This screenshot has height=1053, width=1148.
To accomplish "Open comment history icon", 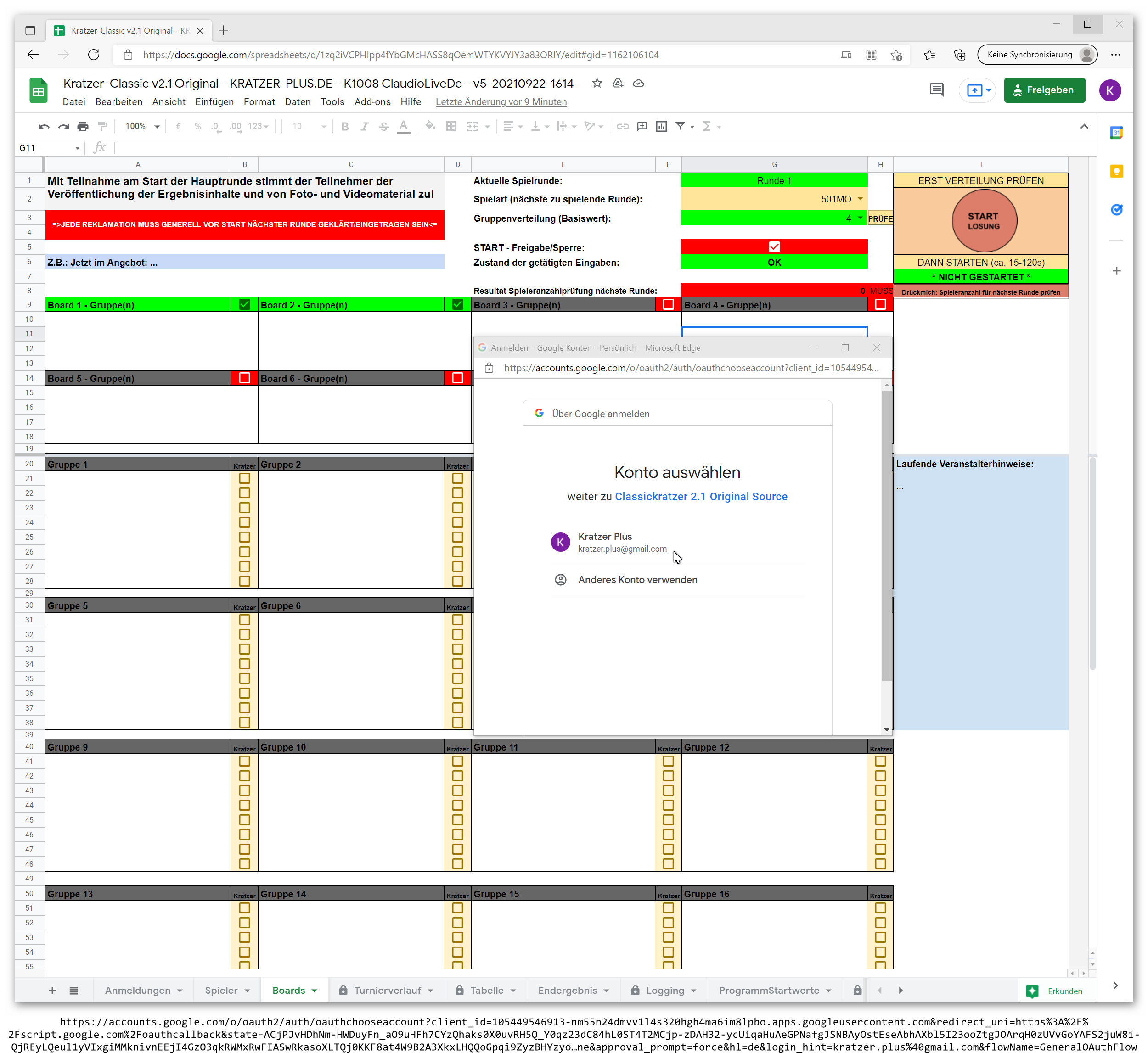I will pyautogui.click(x=936, y=90).
